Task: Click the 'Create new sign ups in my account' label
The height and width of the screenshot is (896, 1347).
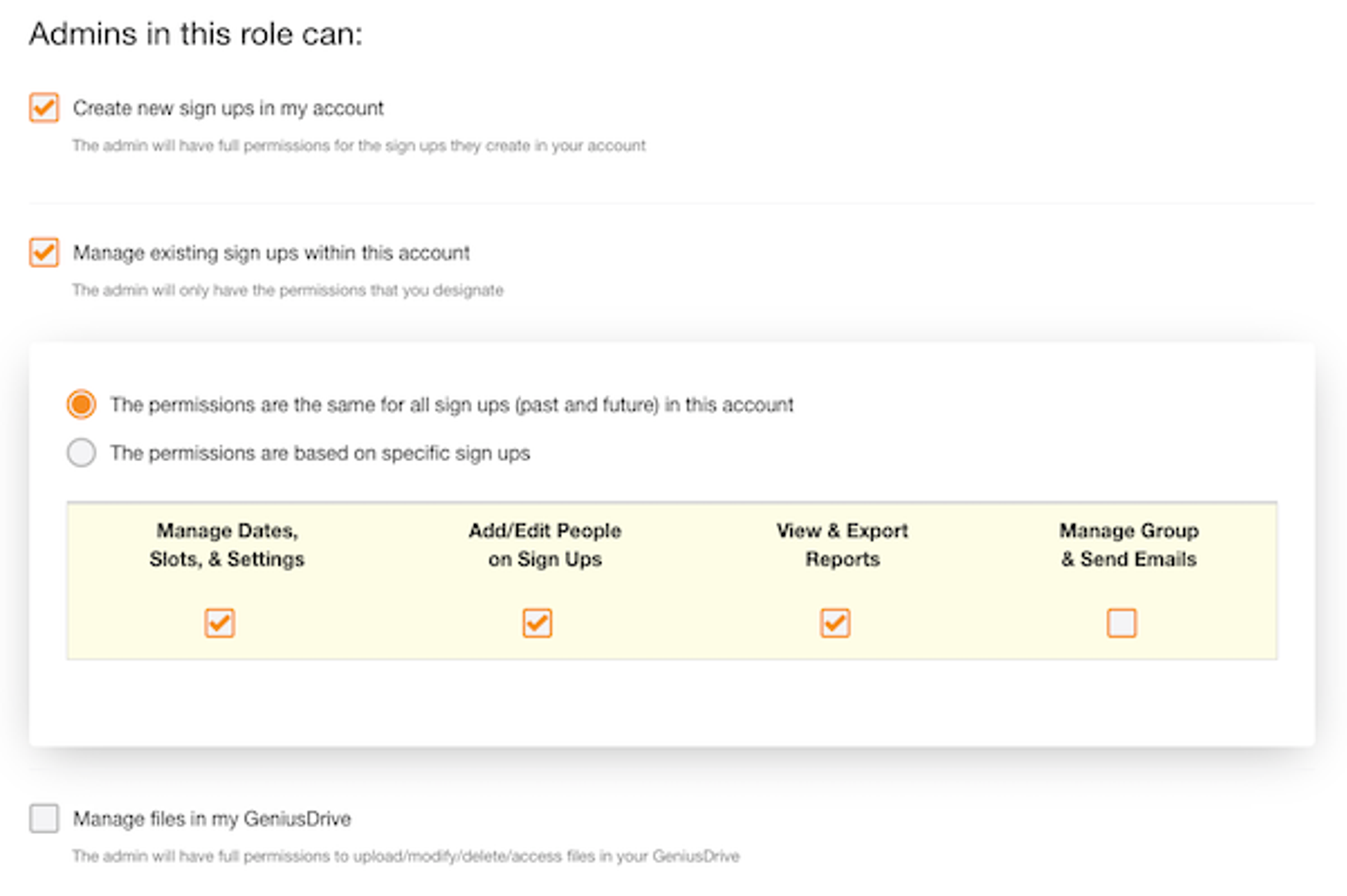Action: (x=228, y=108)
